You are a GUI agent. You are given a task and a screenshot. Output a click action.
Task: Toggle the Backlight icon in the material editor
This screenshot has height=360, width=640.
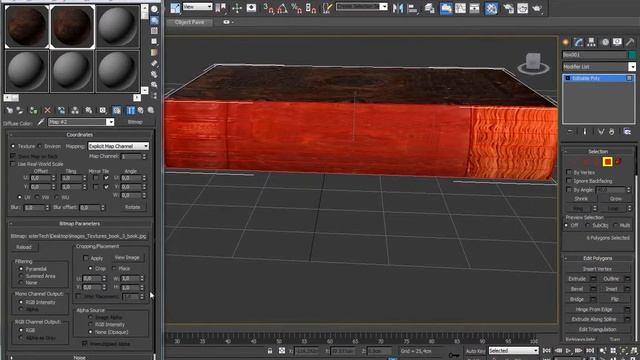[x=154, y=20]
